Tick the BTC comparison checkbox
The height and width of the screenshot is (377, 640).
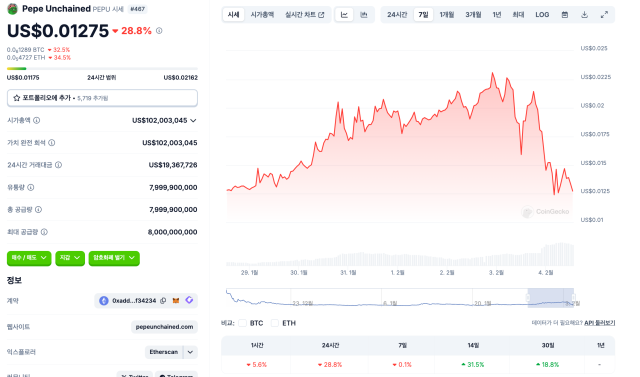(x=242, y=323)
